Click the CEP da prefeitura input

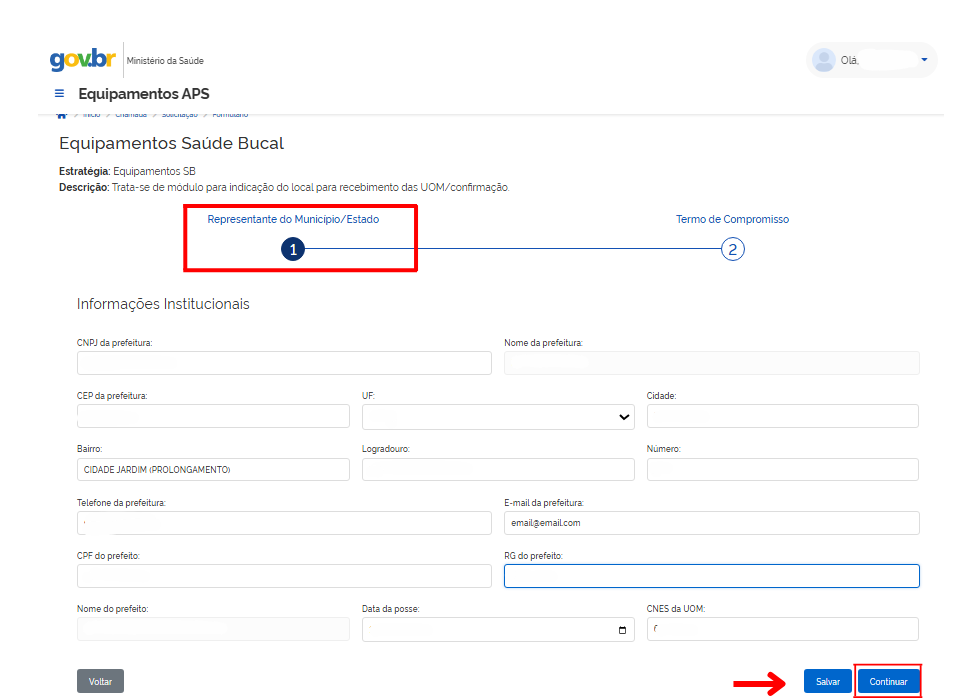[213, 416]
